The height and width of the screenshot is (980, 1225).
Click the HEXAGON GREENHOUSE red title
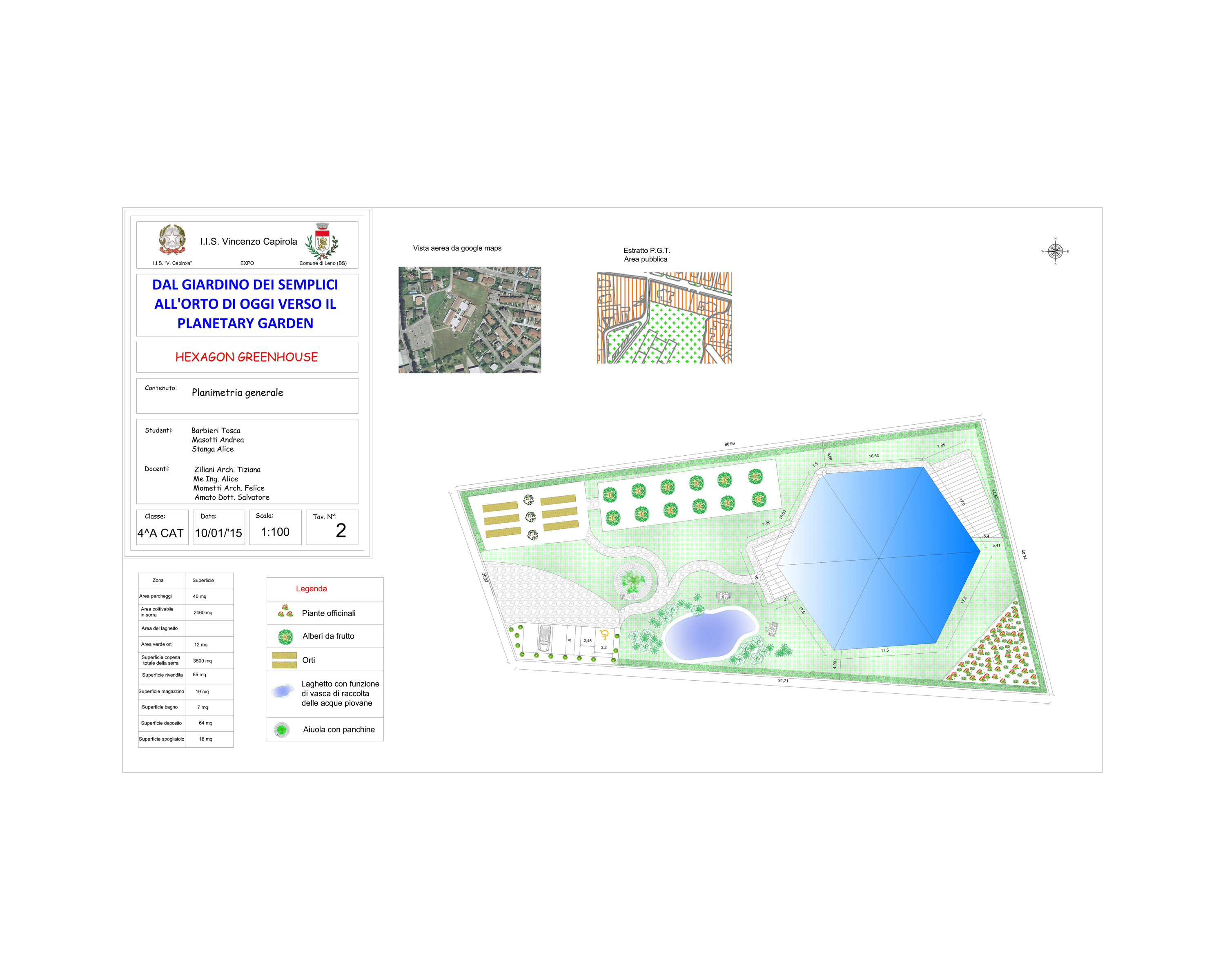point(247,357)
